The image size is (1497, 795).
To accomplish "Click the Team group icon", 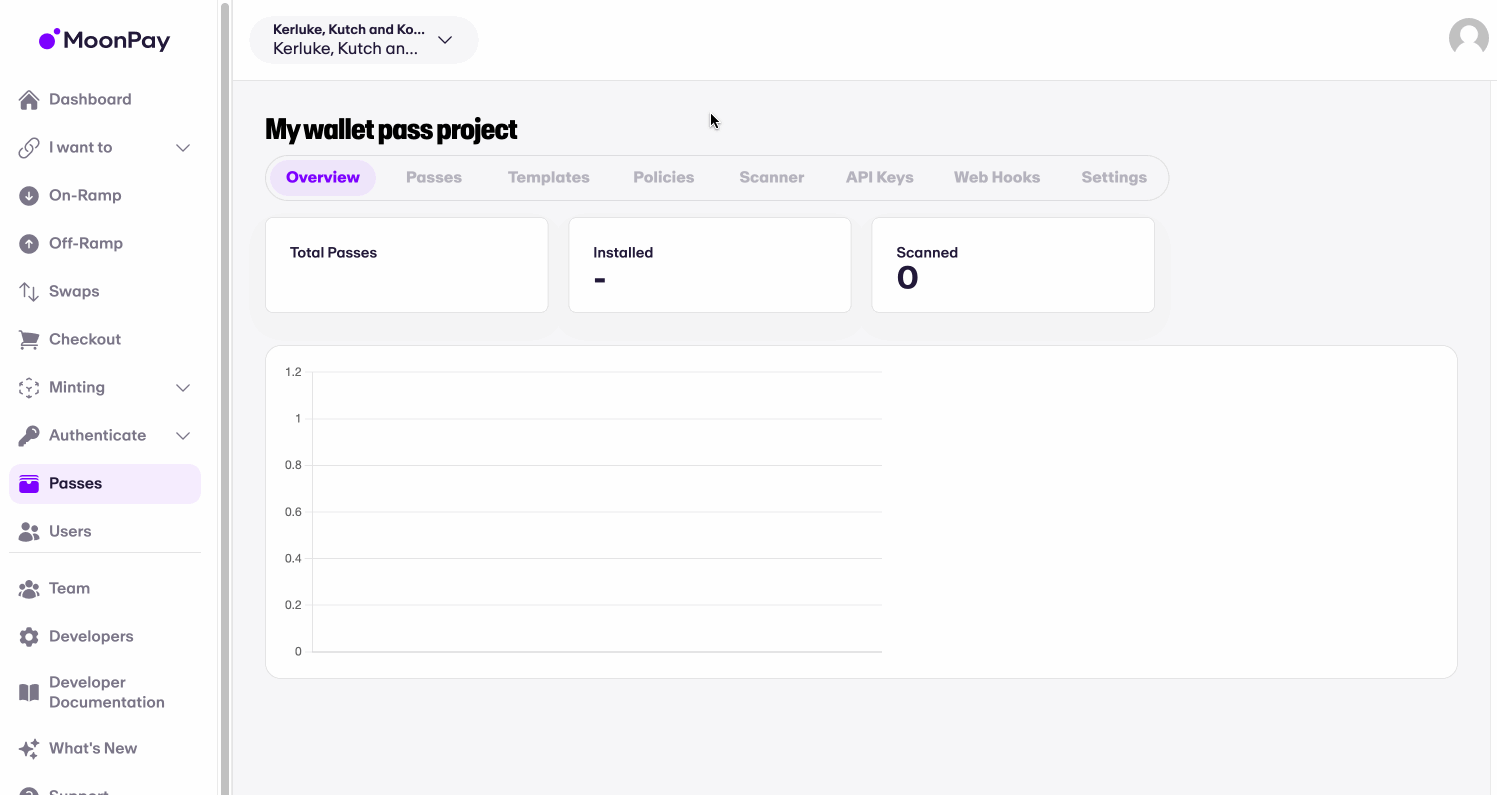I will tap(29, 589).
